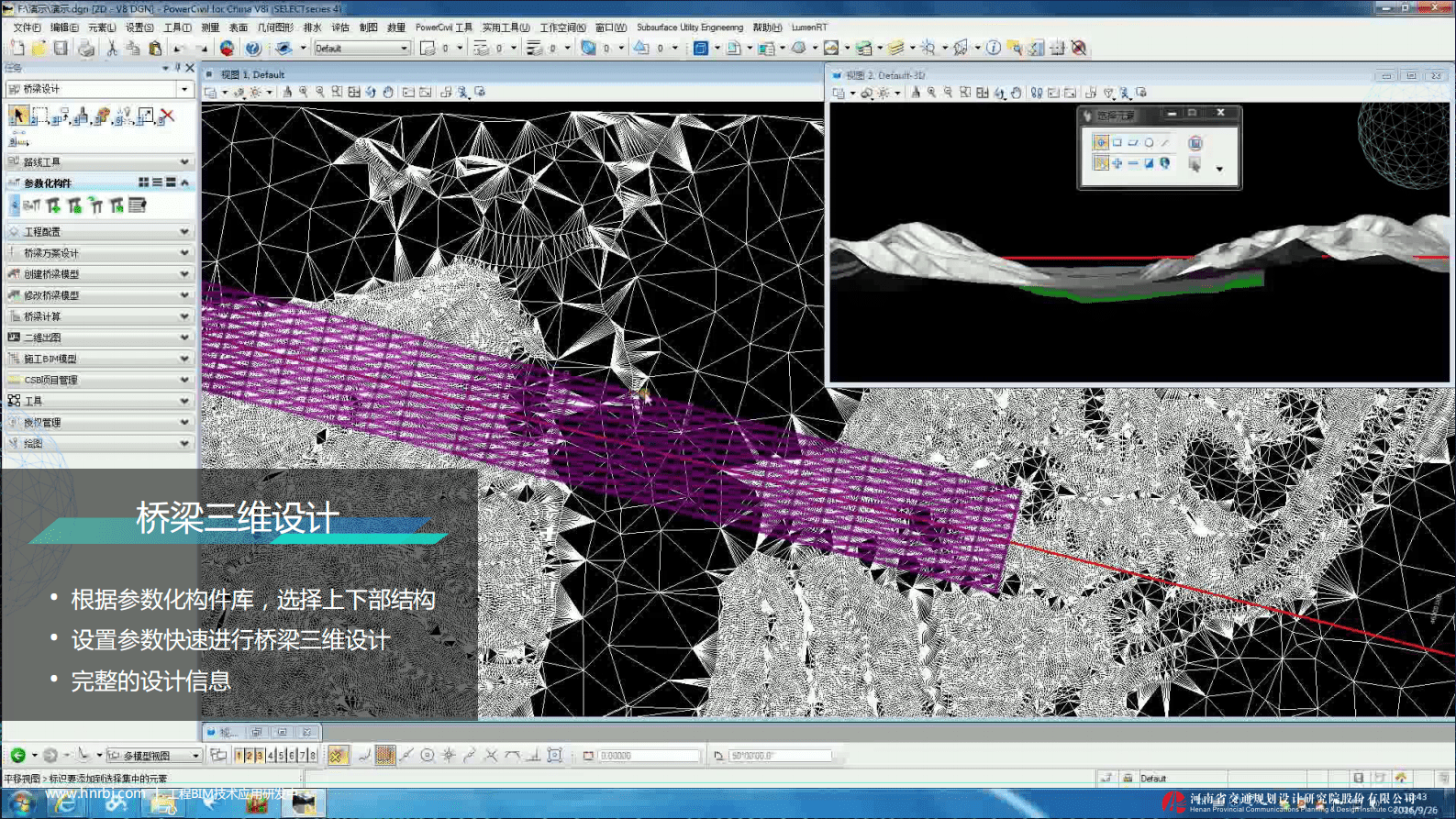Click the Save disk icon

point(61,48)
